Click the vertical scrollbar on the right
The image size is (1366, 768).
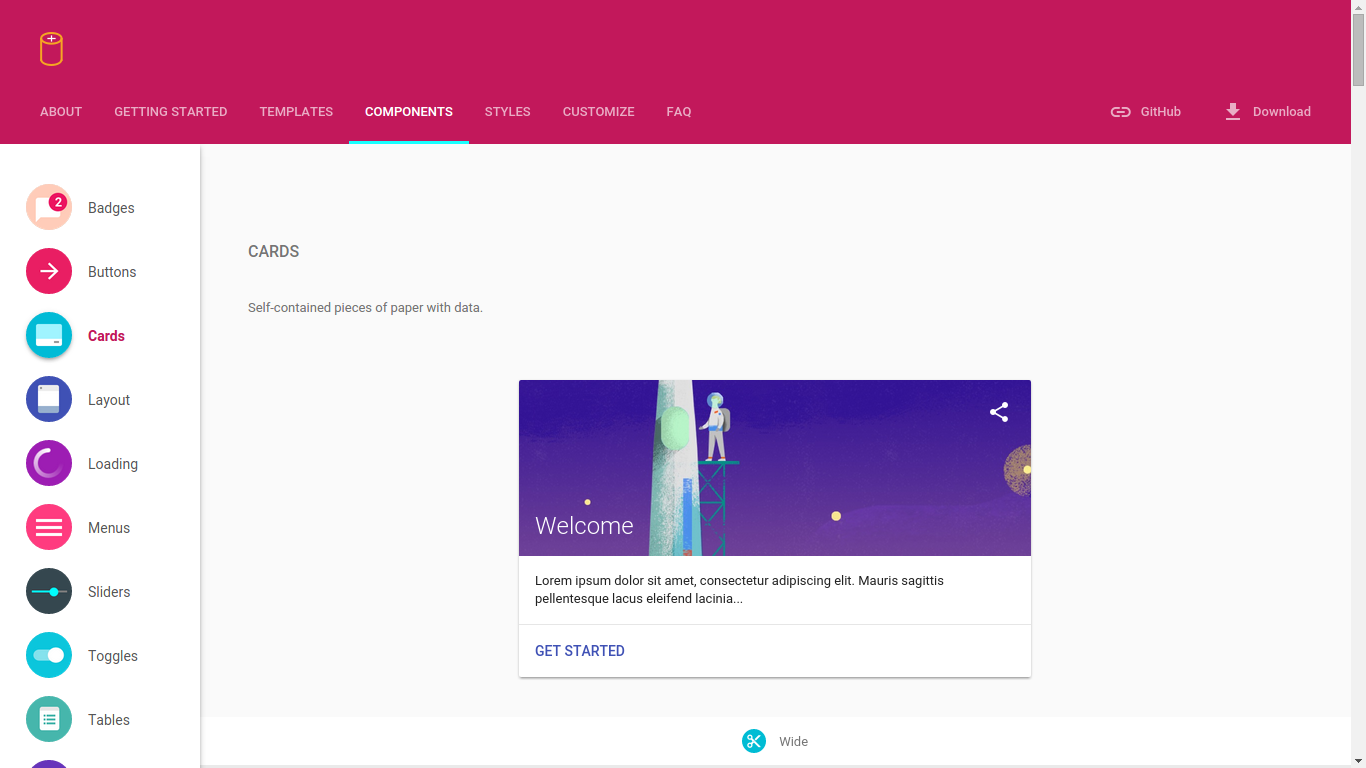(x=1358, y=40)
